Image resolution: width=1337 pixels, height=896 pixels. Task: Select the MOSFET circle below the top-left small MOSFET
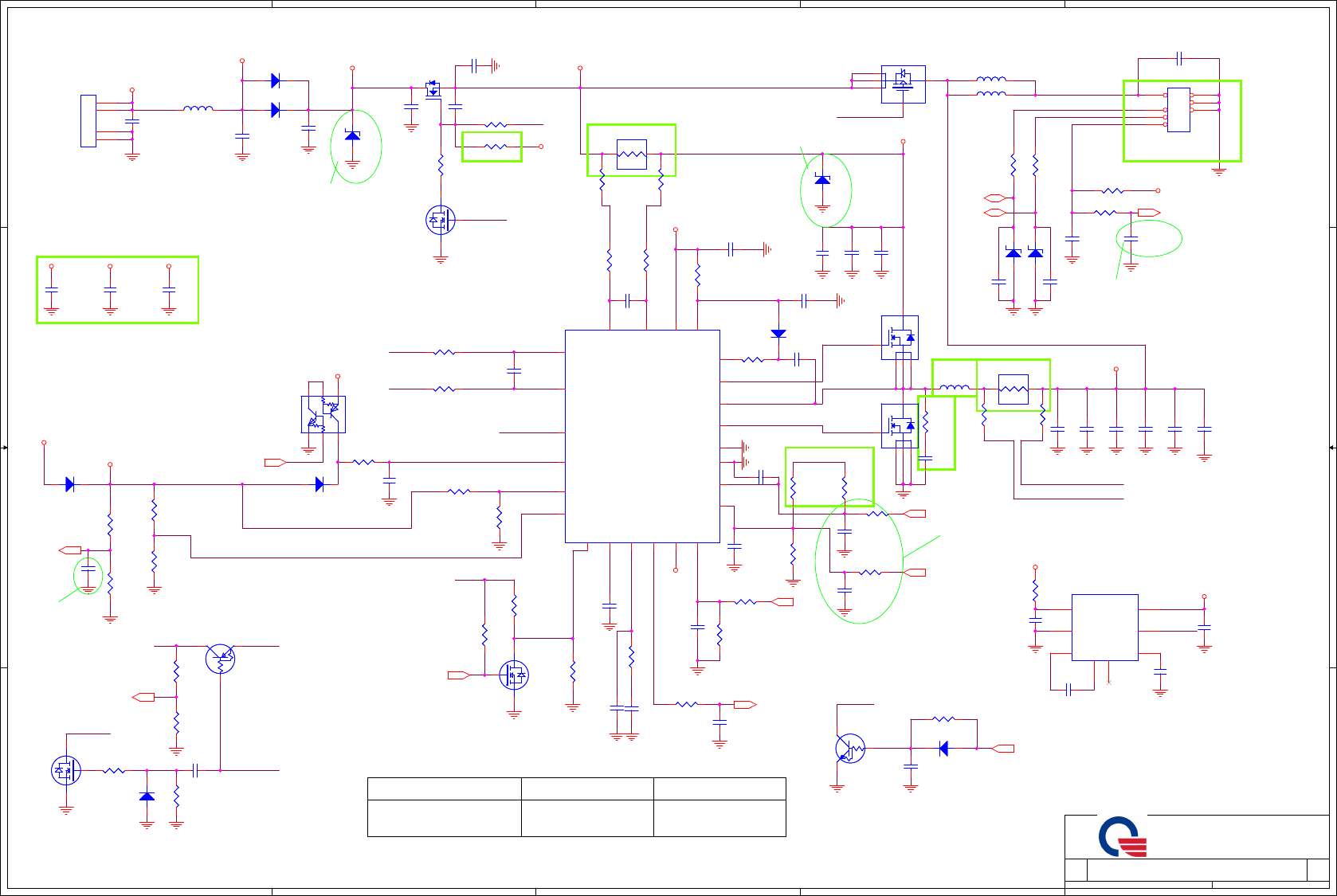441,220
